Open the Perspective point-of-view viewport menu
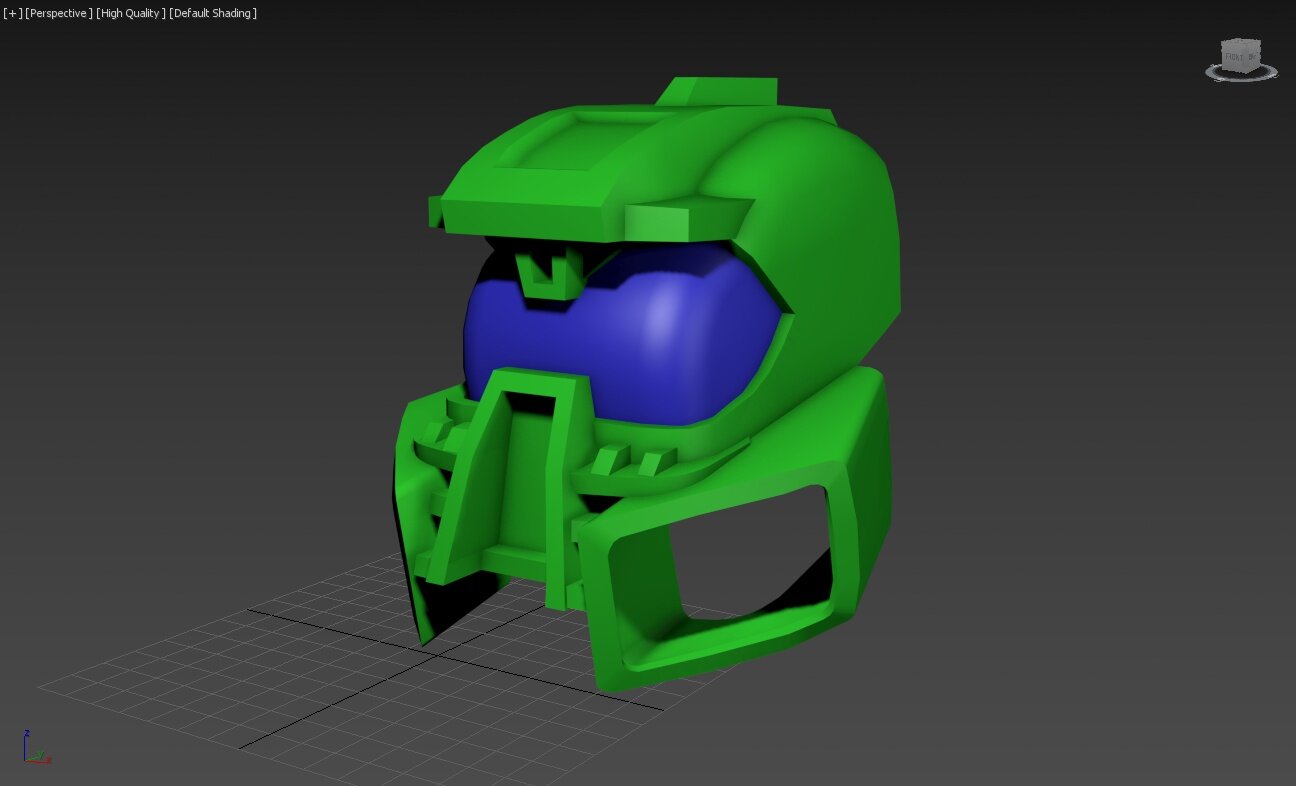The width and height of the screenshot is (1296, 786). point(58,13)
